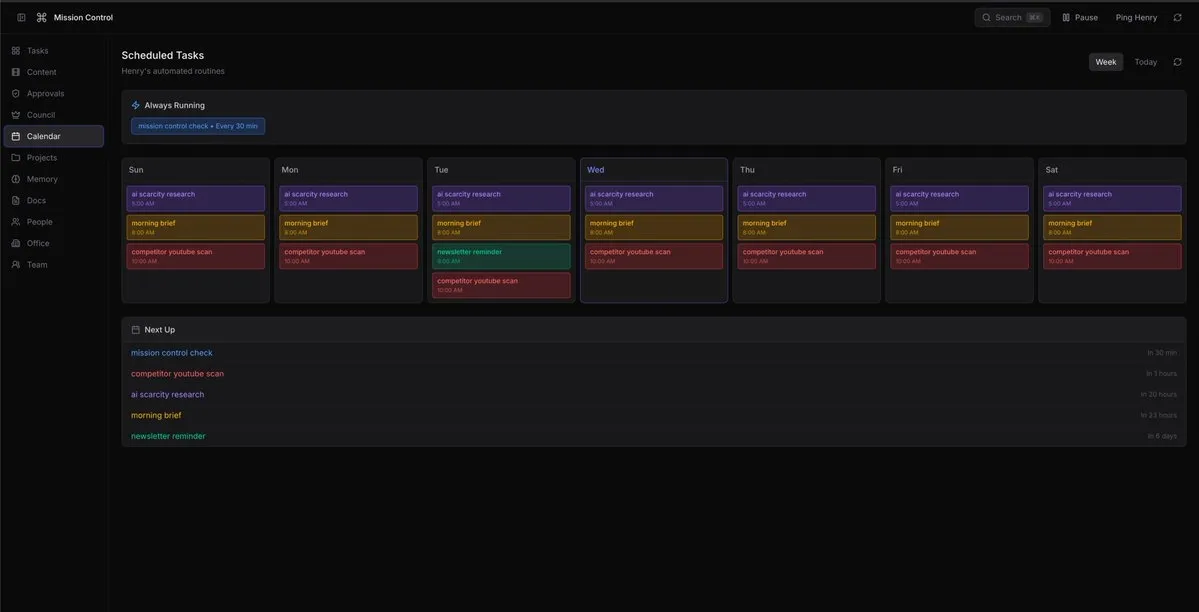1199x612 pixels.
Task: Go to Memory in the sidebar
Action: point(42,179)
